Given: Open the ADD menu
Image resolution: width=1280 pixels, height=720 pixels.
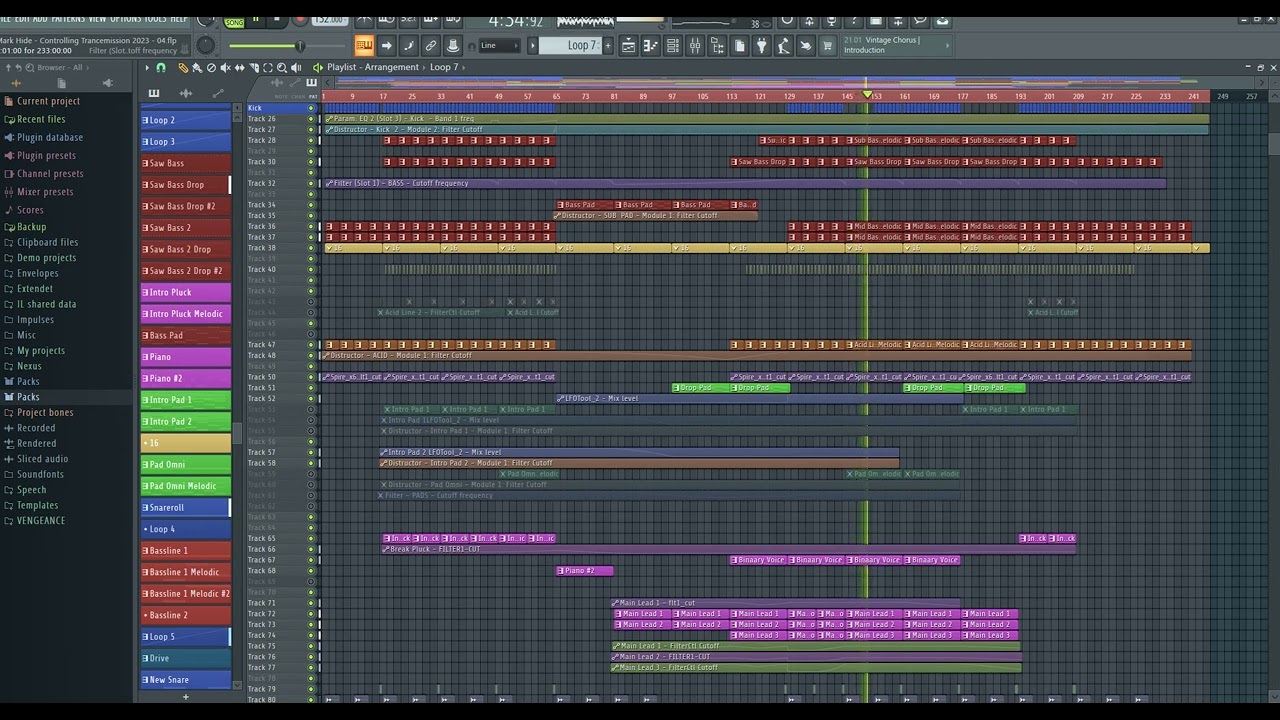Looking at the screenshot, I should [x=40, y=18].
